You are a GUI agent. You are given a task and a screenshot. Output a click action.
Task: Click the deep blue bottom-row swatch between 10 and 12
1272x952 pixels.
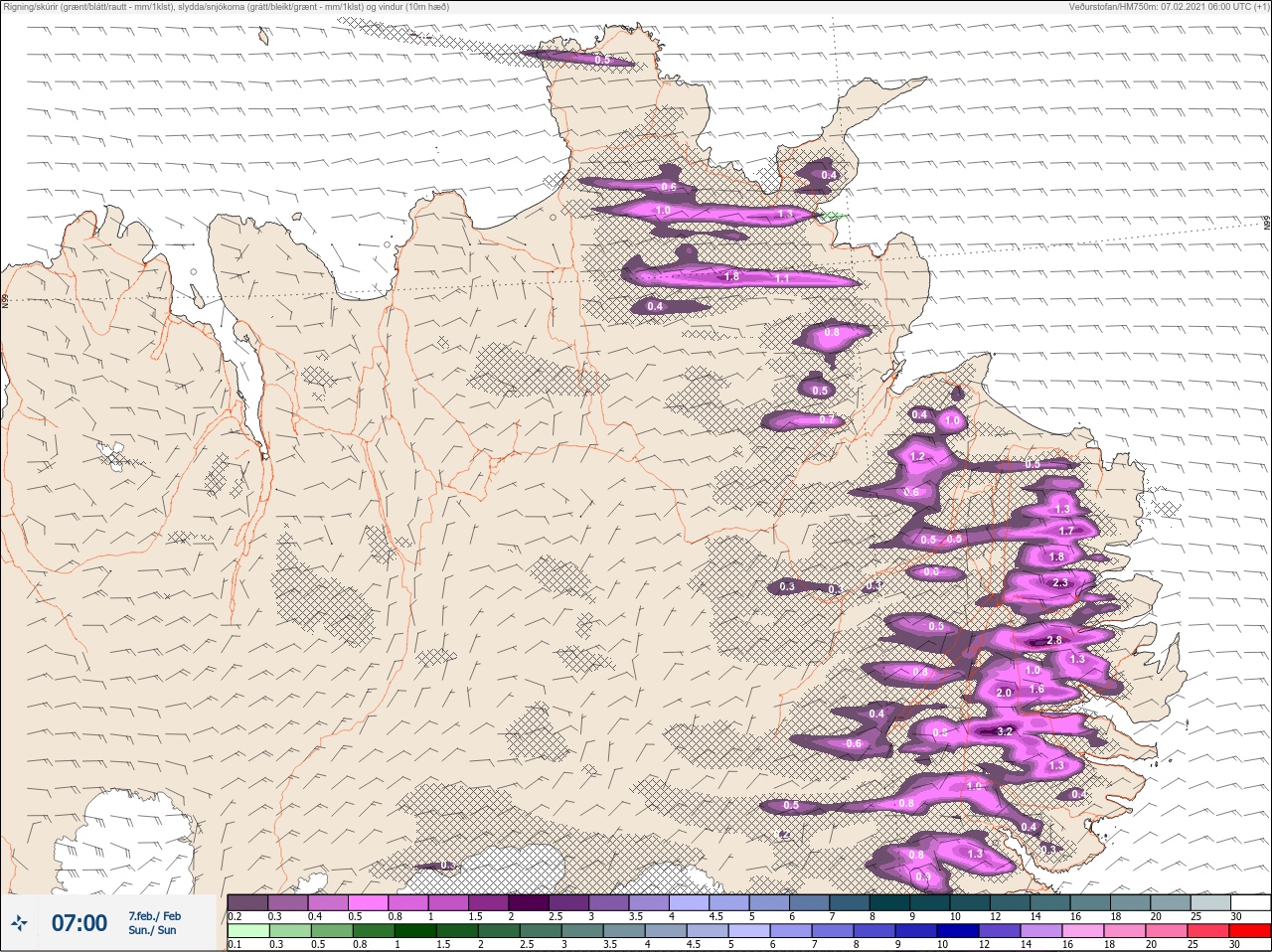coord(959,931)
